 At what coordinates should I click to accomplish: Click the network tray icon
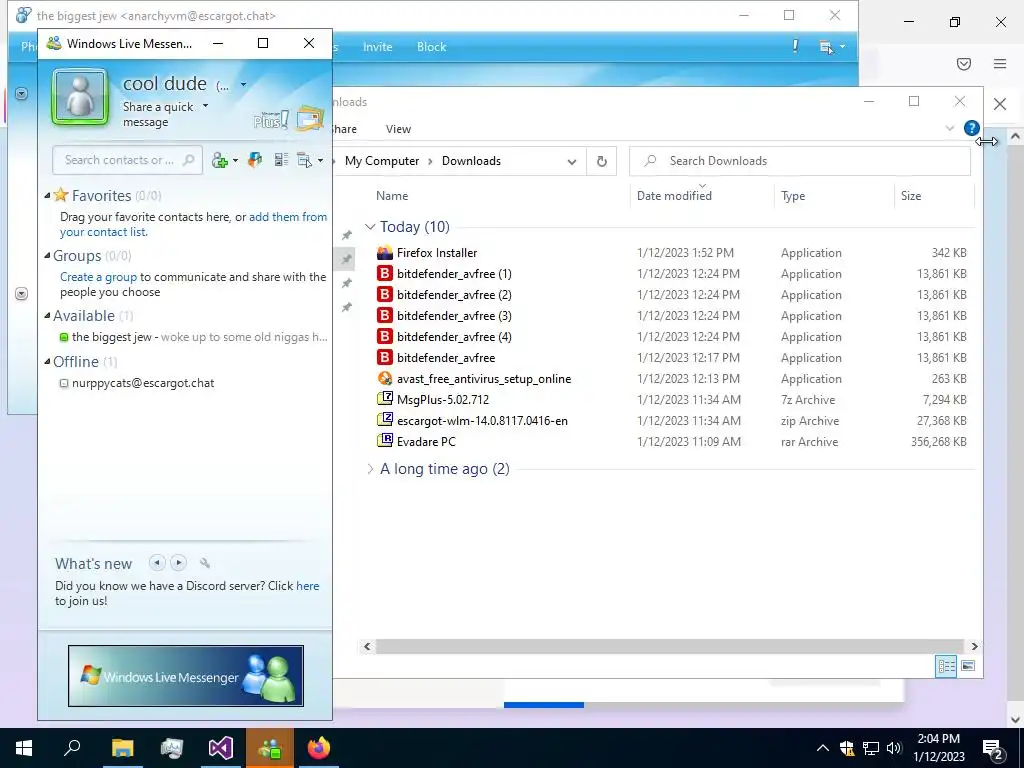tap(871, 748)
